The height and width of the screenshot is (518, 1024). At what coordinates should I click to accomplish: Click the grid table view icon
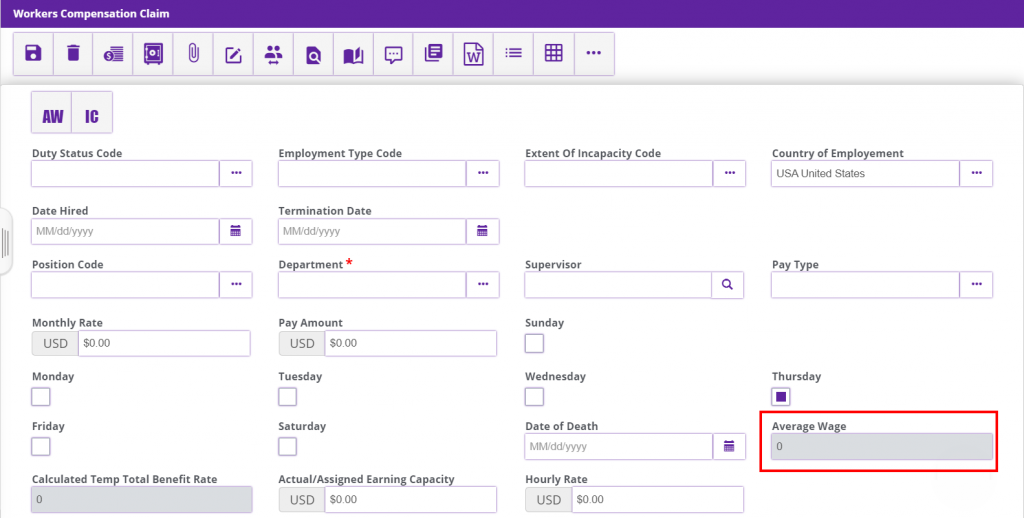point(554,54)
